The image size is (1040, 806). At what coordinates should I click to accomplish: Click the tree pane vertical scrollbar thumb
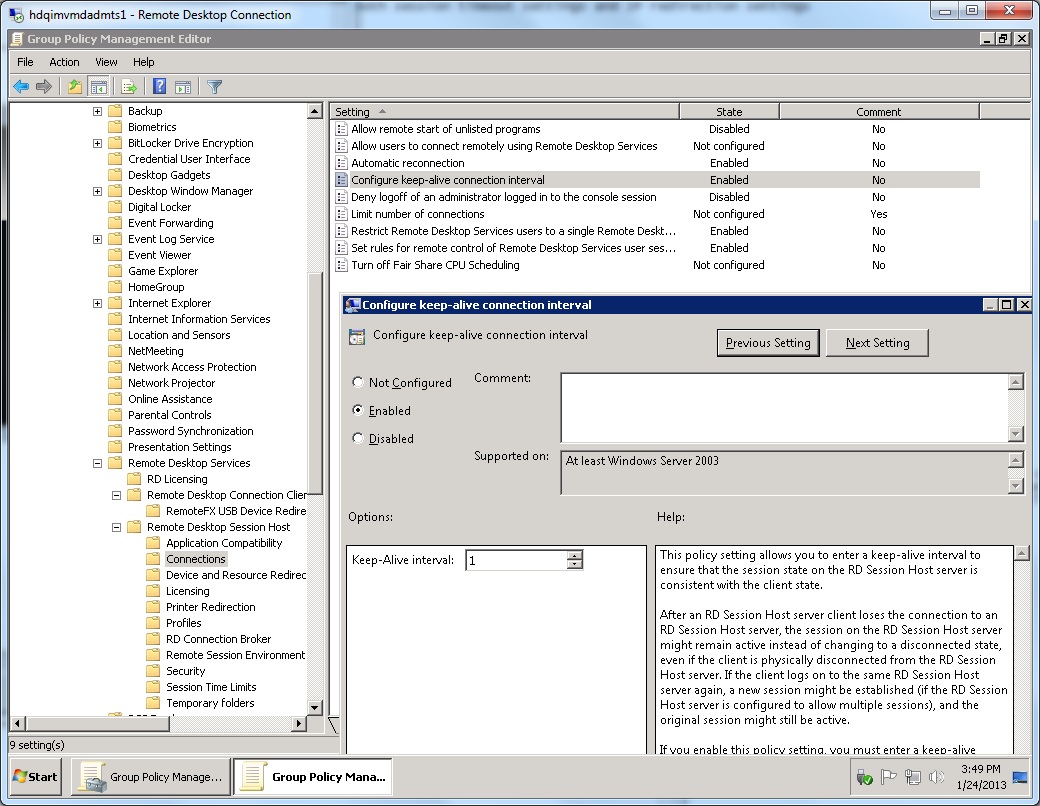click(316, 383)
